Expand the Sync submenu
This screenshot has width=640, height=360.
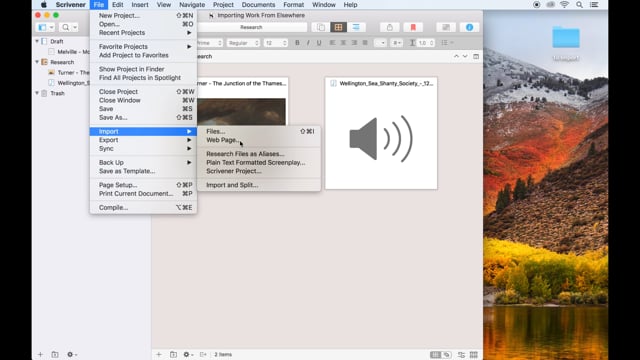[143, 149]
